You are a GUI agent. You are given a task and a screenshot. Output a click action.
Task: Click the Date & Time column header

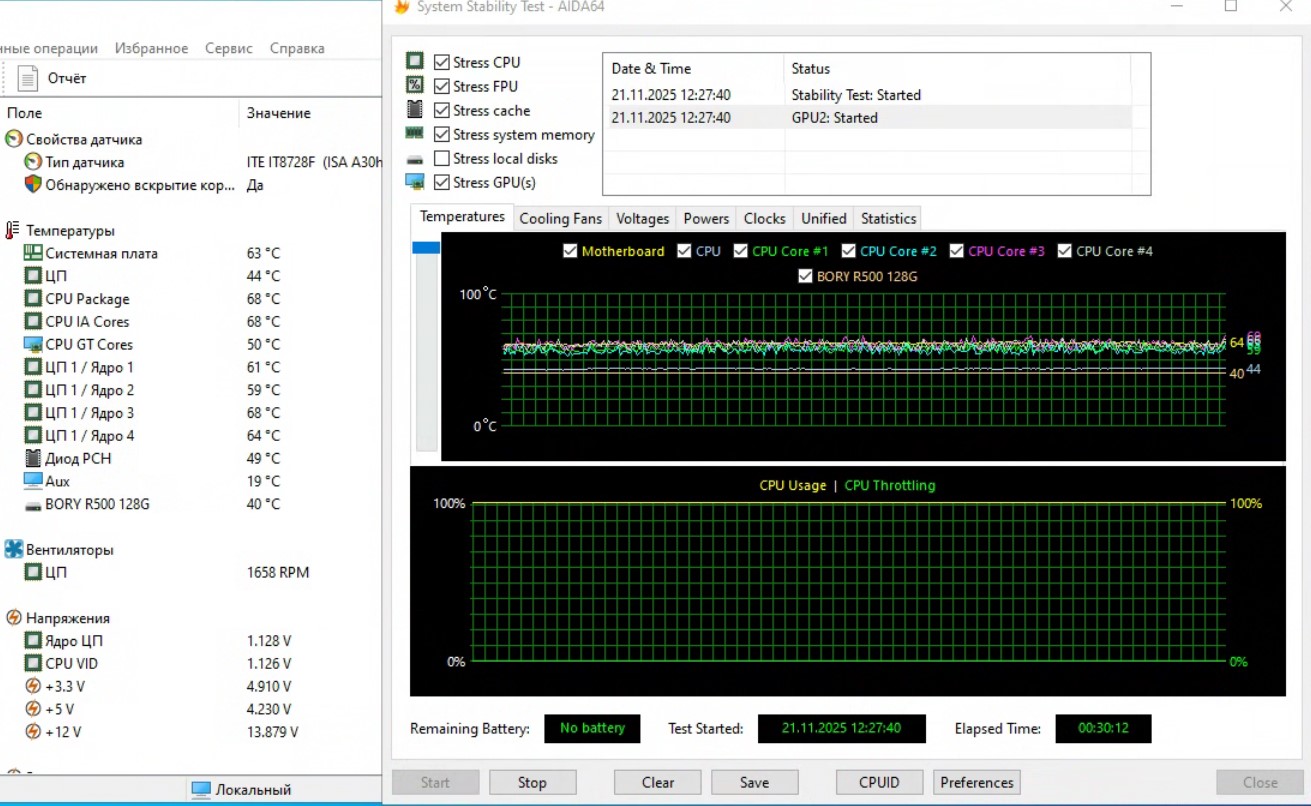[x=651, y=69]
